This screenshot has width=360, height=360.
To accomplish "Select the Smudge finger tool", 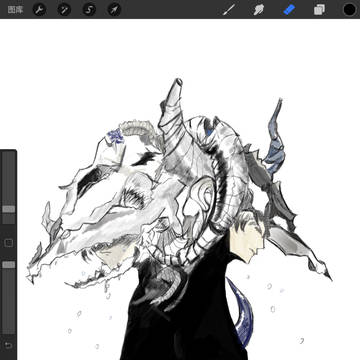I will coord(259,10).
